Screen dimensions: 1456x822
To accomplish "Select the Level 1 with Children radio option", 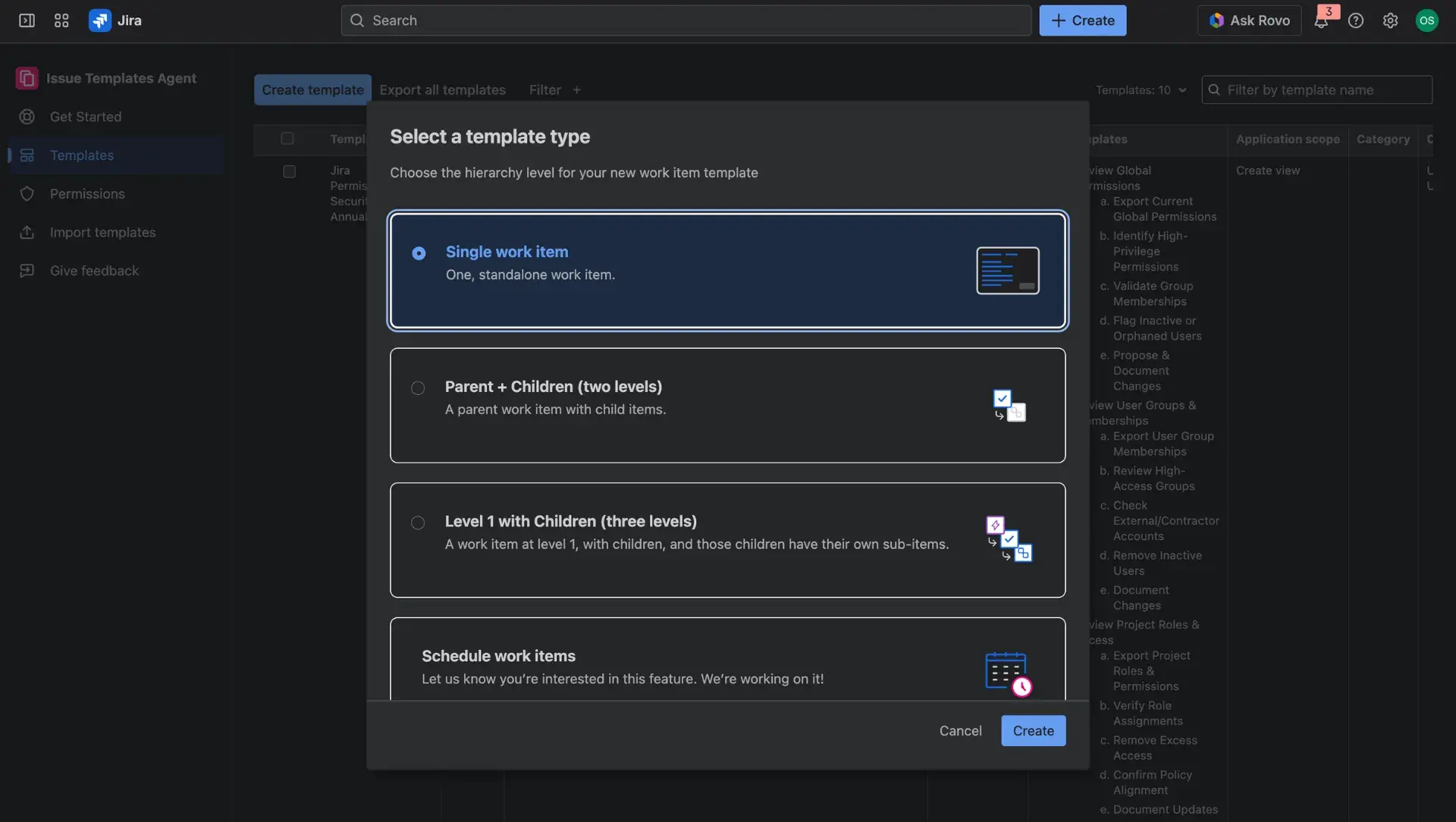I will click(x=418, y=523).
